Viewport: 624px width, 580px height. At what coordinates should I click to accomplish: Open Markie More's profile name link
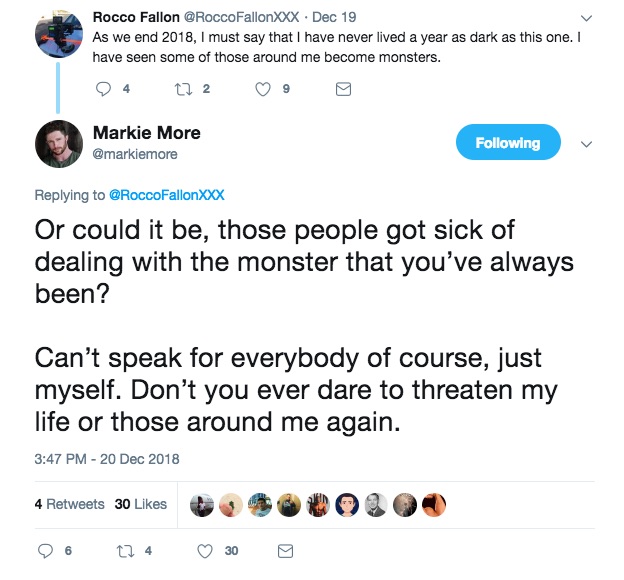coord(146,133)
